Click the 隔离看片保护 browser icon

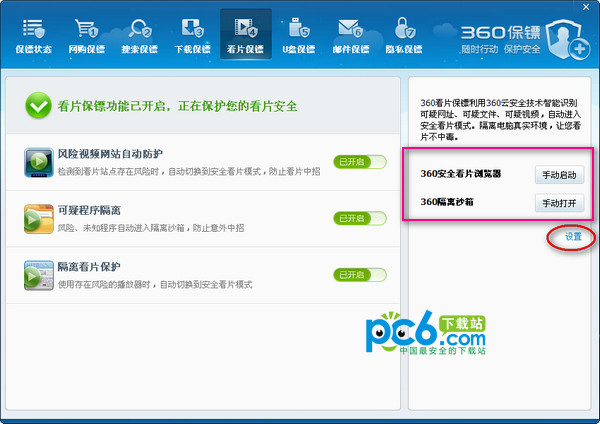point(39,276)
